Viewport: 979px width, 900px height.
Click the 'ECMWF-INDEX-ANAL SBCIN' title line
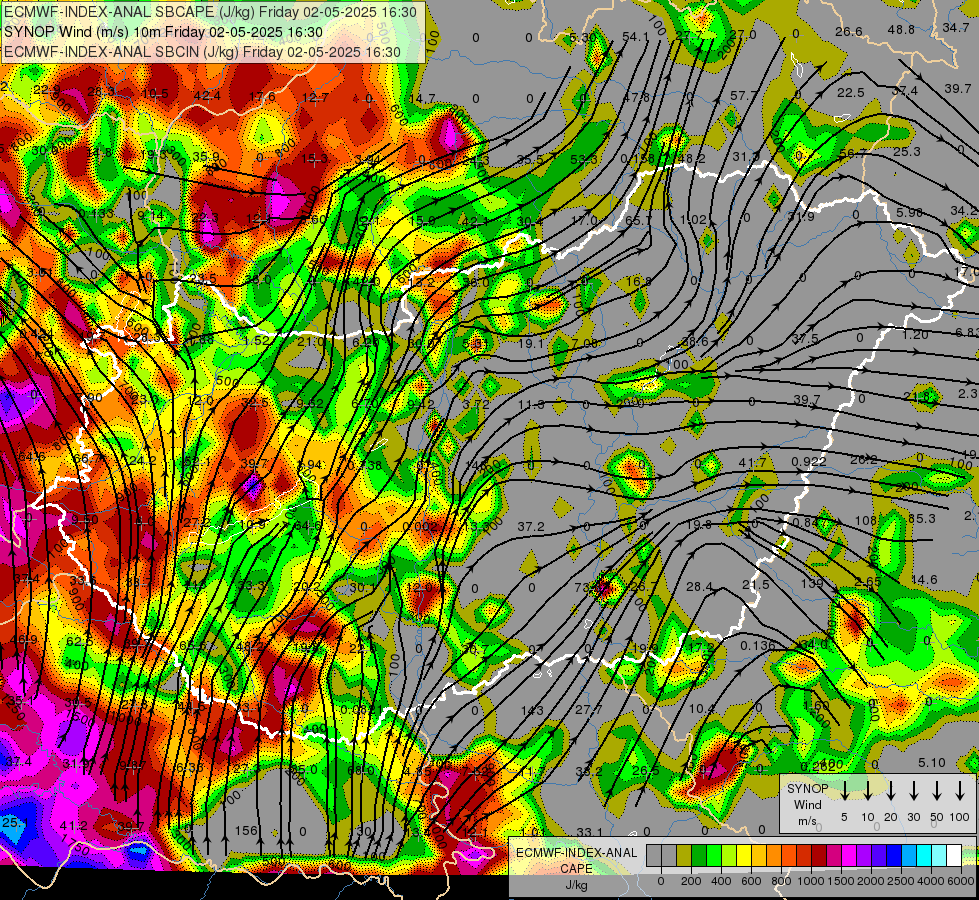pos(202,52)
